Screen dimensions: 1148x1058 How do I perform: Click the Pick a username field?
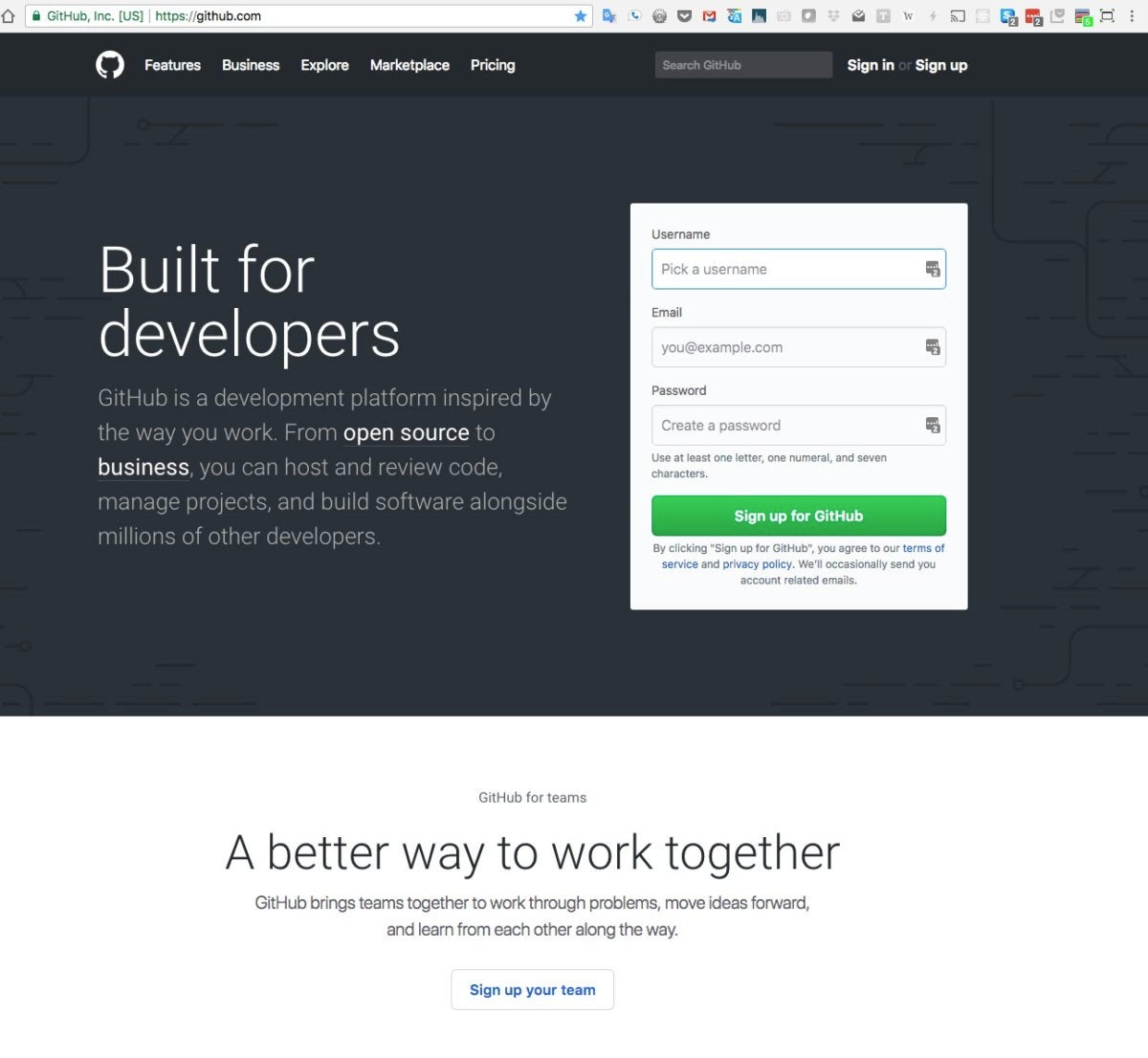(799, 269)
